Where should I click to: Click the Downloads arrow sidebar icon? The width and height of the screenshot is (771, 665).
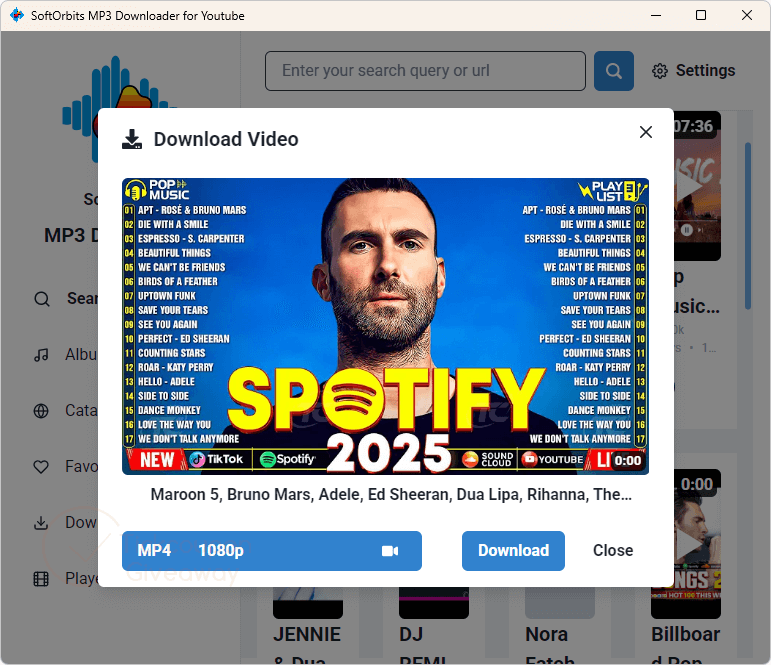[41, 522]
